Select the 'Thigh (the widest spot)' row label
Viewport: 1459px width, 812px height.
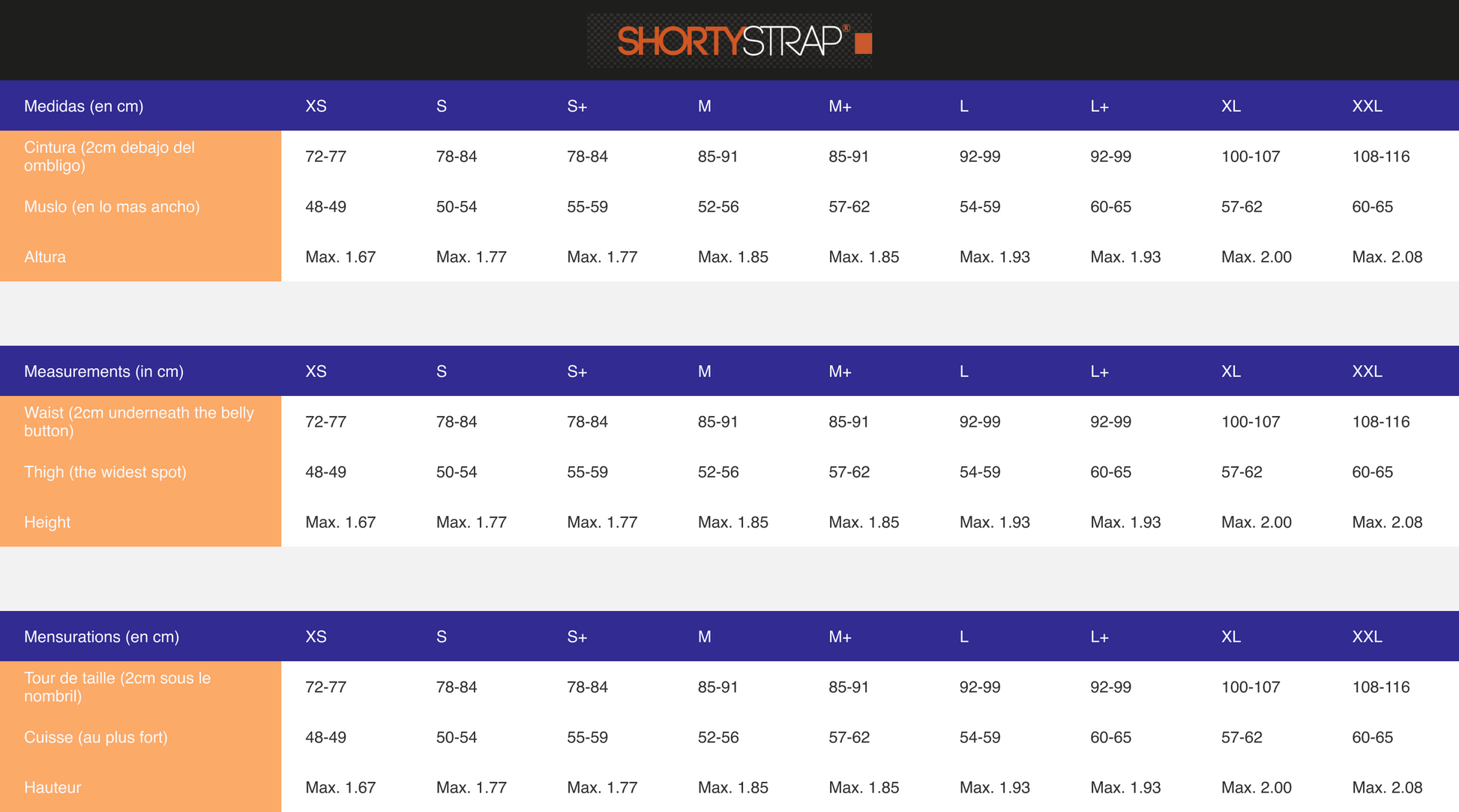click(x=105, y=472)
